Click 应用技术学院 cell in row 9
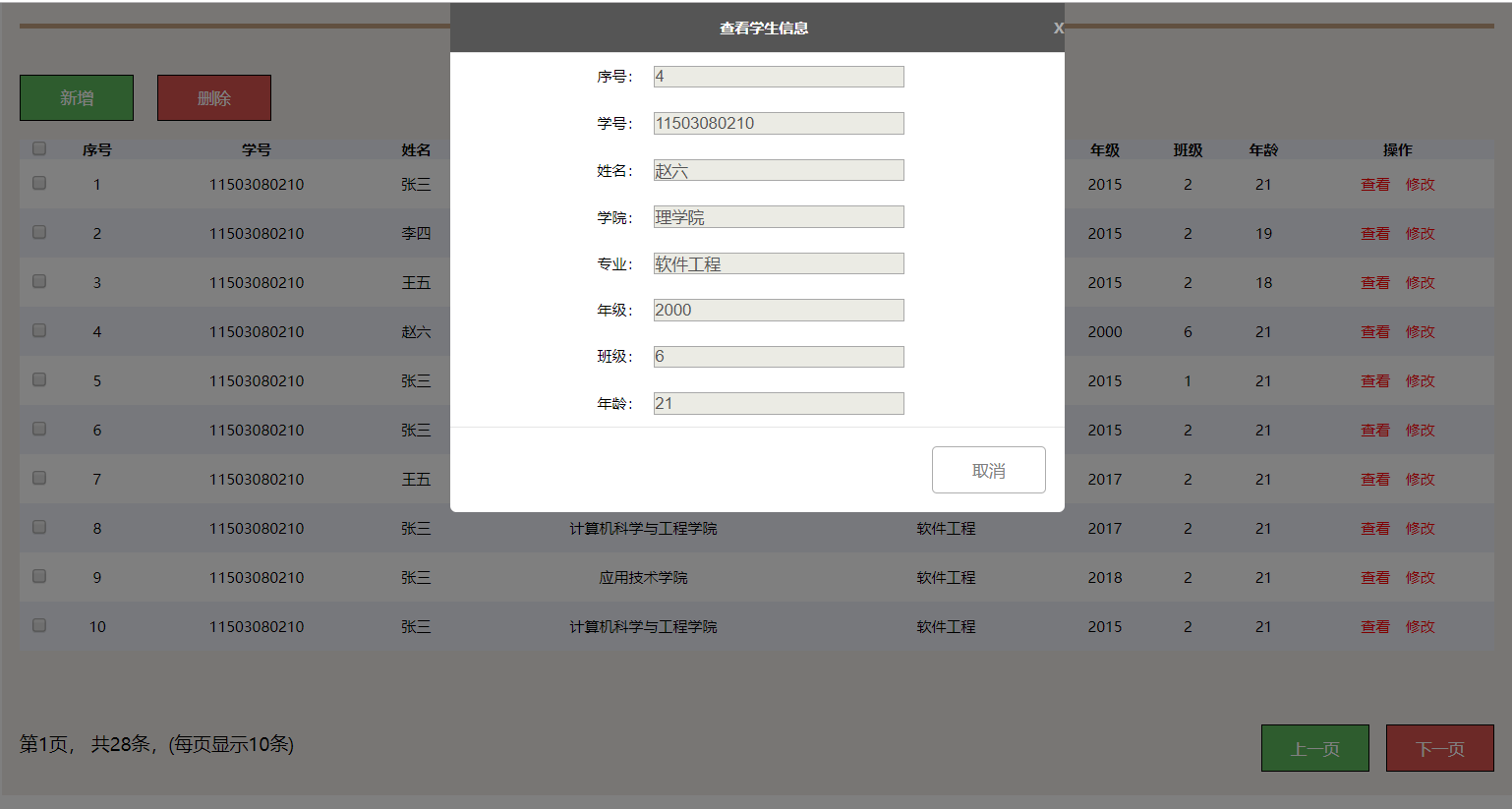The height and width of the screenshot is (809, 1512). pos(643,578)
